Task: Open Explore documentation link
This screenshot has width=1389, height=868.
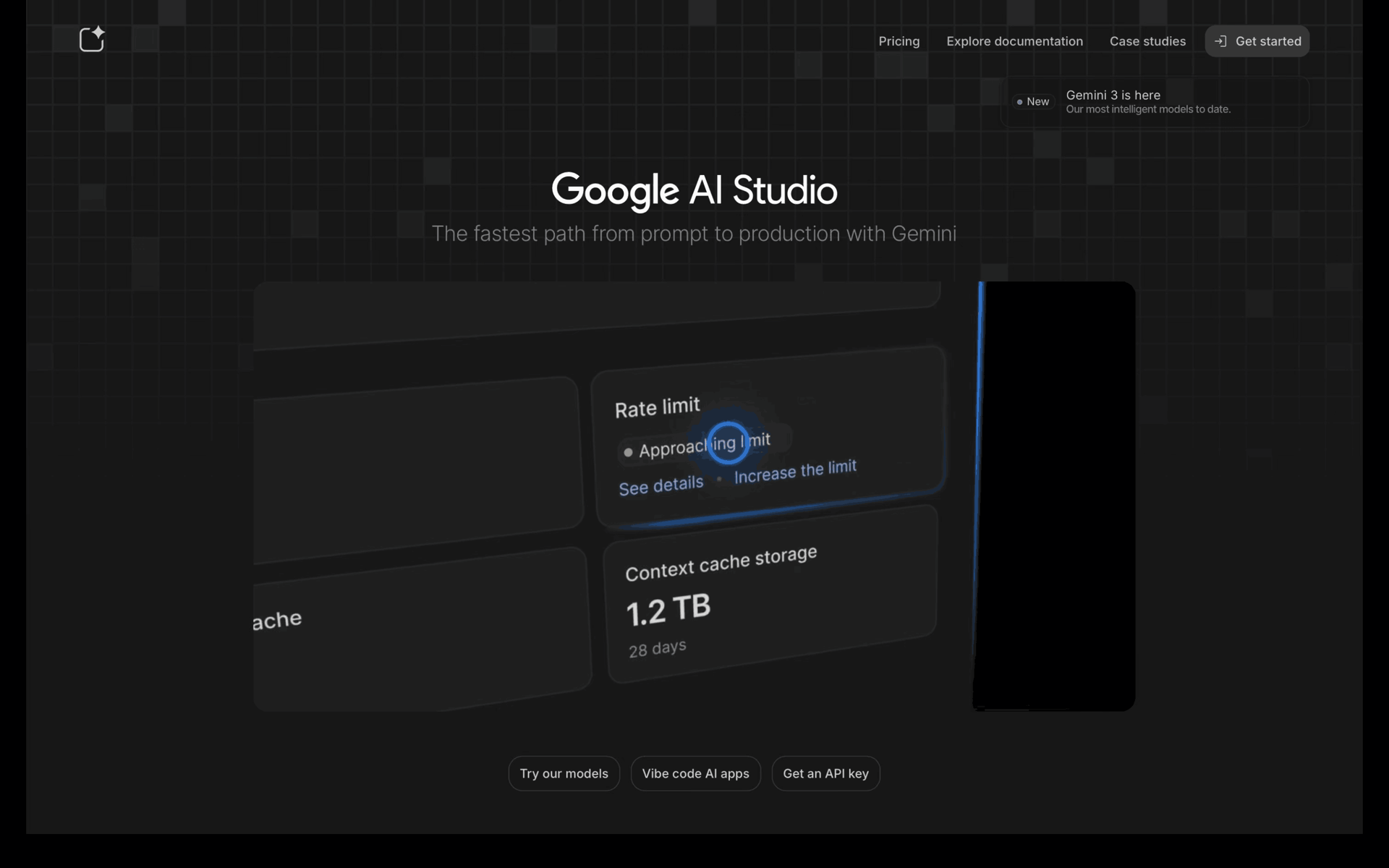Action: click(1014, 41)
